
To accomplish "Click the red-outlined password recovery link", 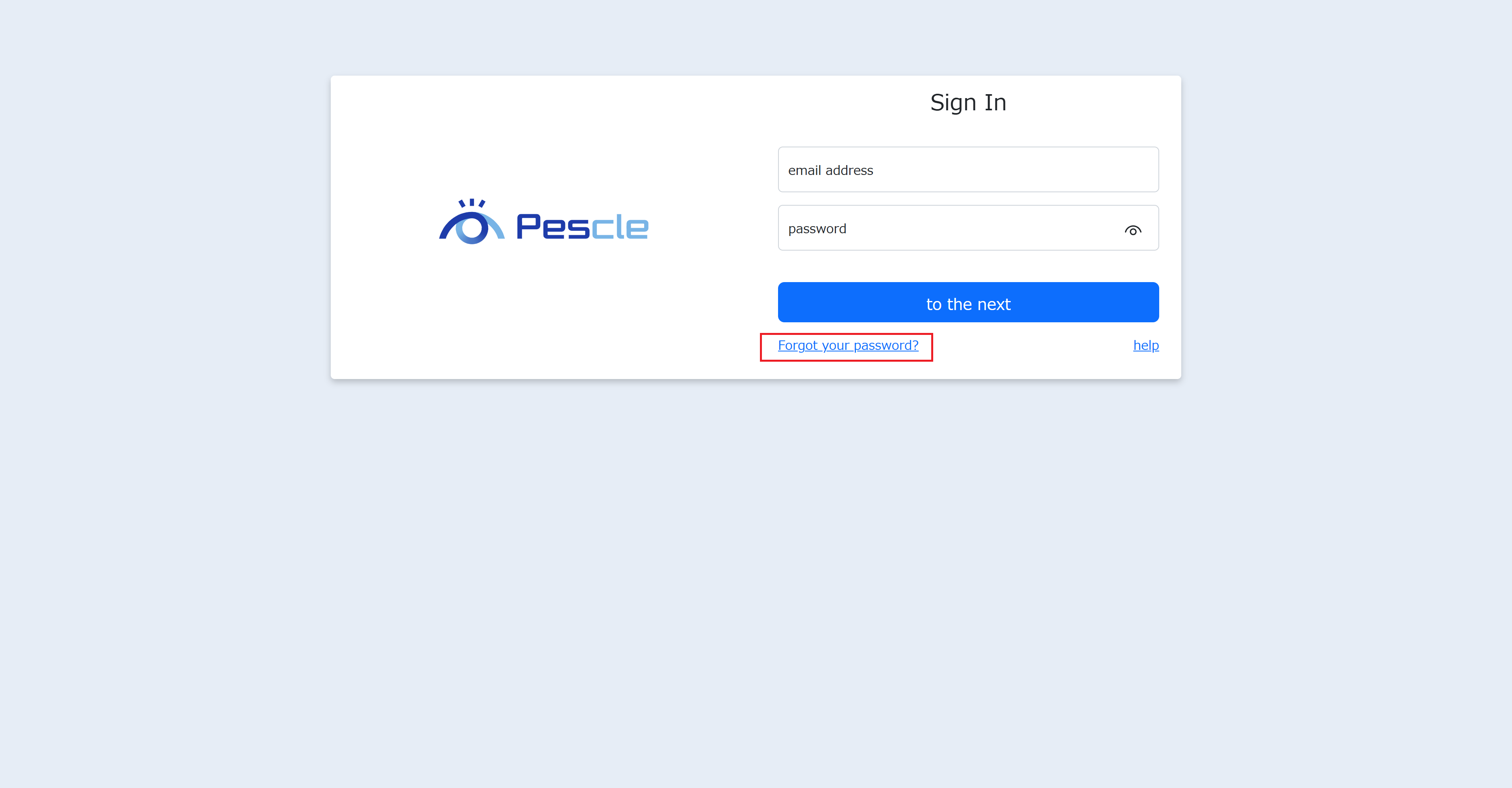I will (848, 346).
